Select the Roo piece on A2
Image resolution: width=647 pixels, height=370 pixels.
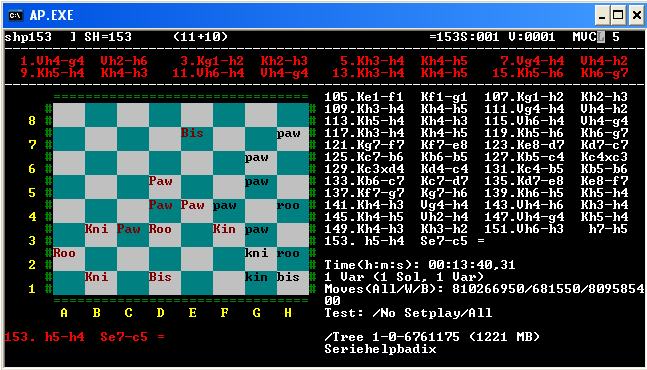tap(64, 252)
